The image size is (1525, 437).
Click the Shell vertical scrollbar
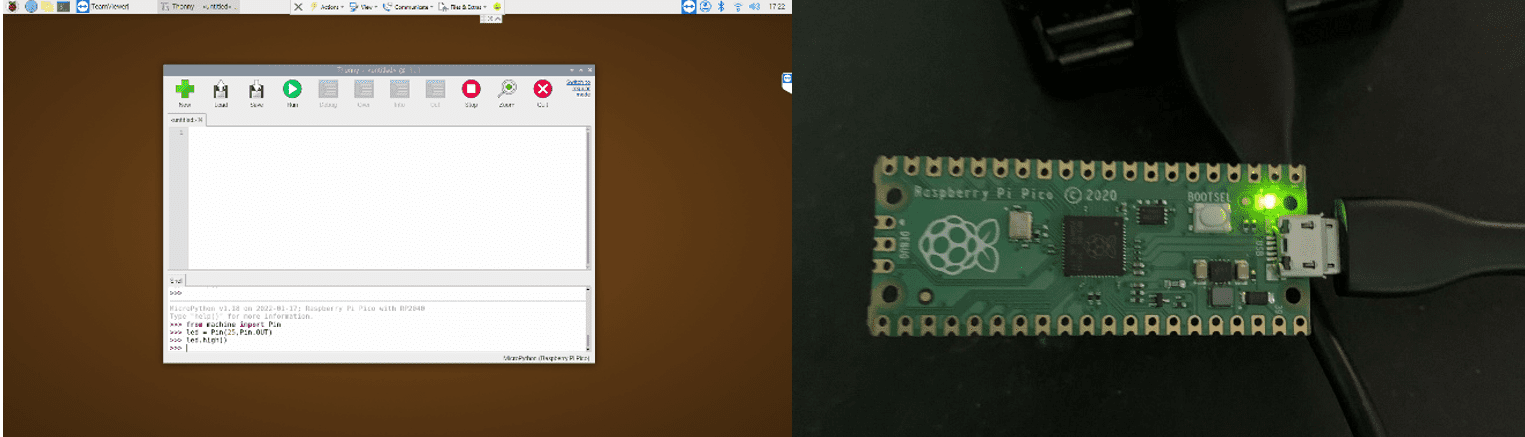(588, 319)
